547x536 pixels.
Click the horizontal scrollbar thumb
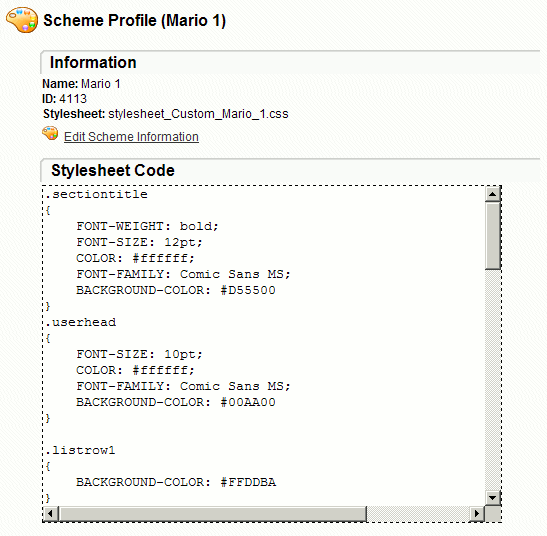tap(212, 513)
